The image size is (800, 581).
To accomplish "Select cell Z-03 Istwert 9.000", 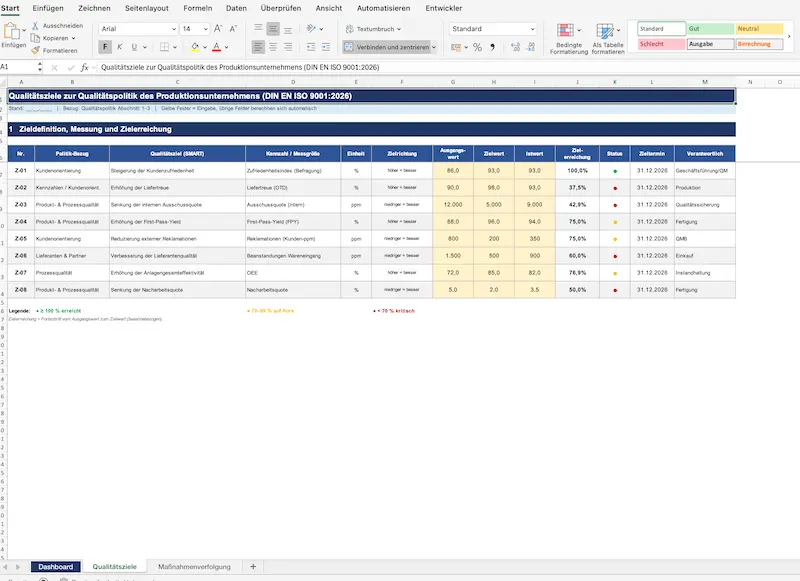I will 535,205.
